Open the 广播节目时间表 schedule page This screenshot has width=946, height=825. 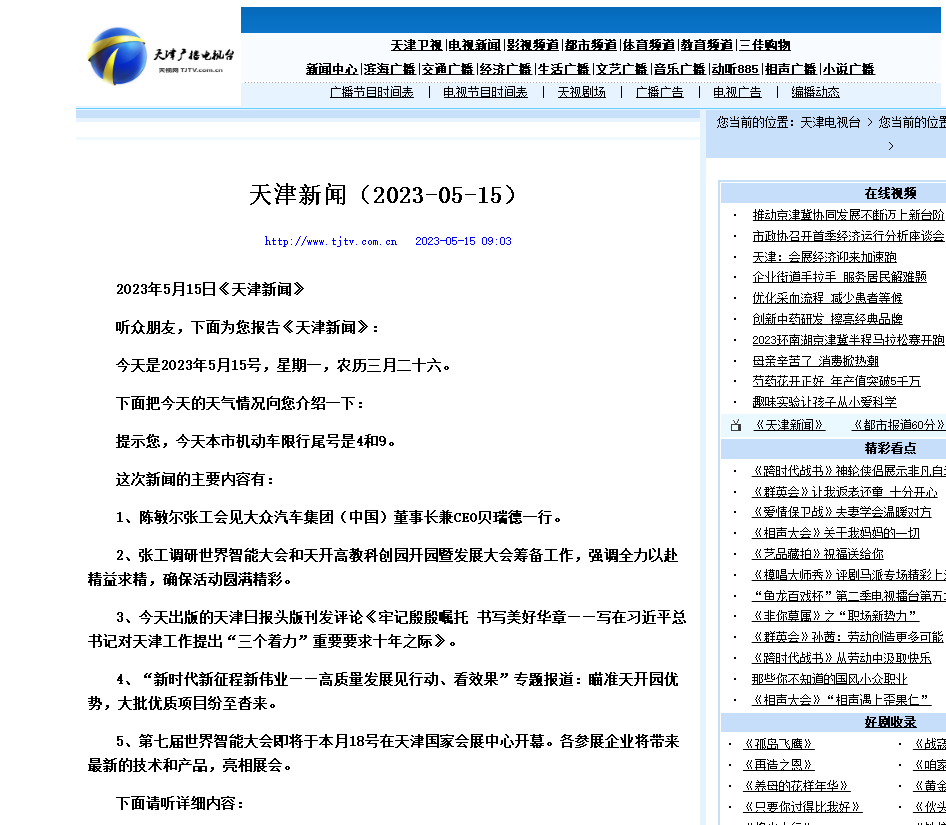[x=371, y=91]
